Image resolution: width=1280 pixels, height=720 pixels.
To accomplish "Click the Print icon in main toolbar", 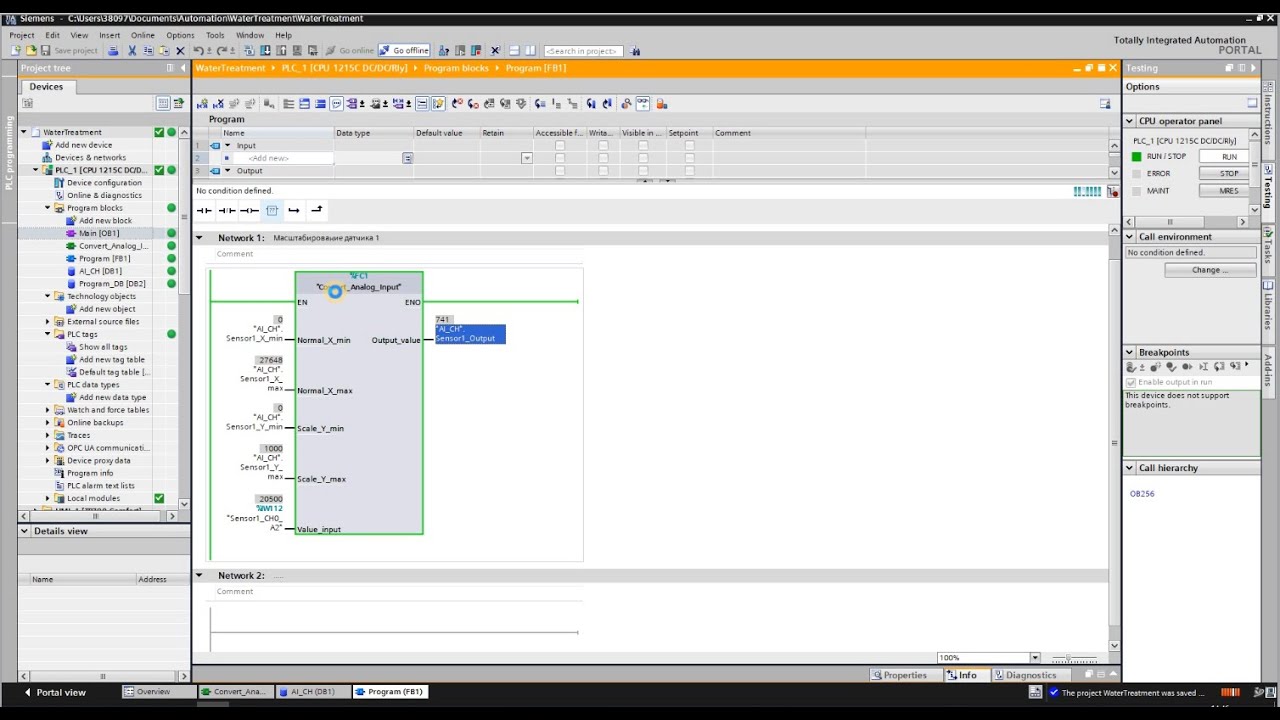I will click(113, 50).
